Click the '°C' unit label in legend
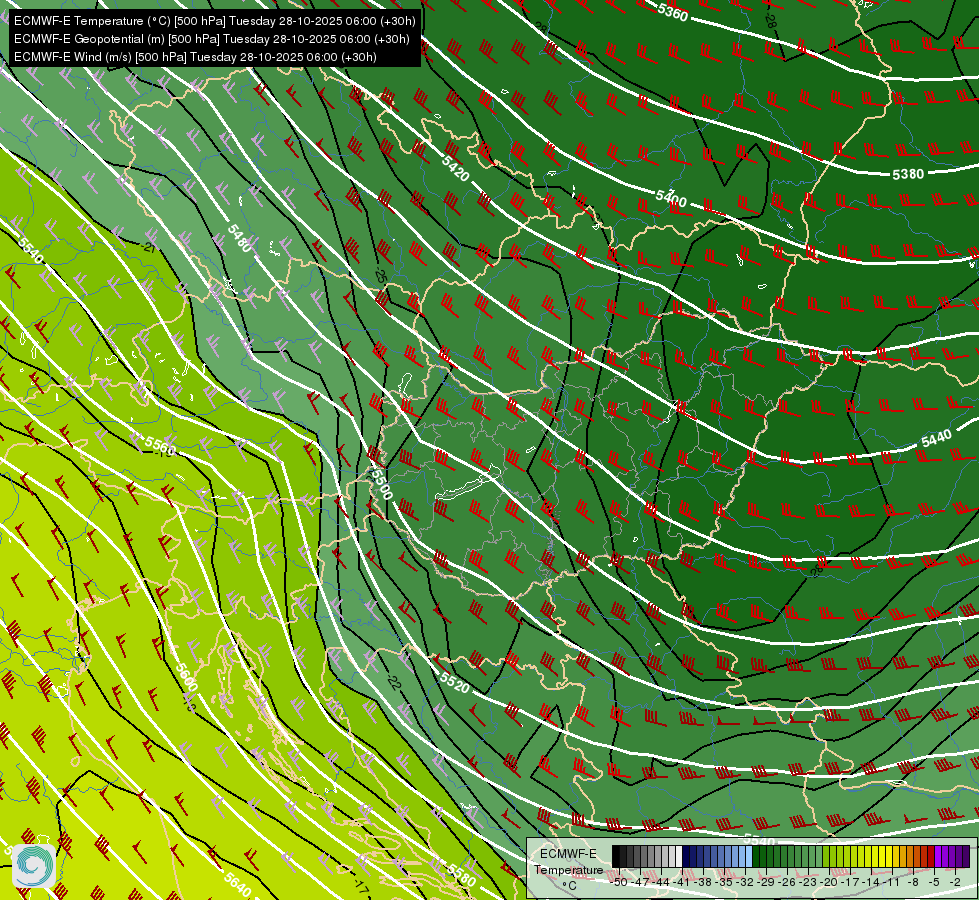The height and width of the screenshot is (900, 979). click(x=569, y=886)
